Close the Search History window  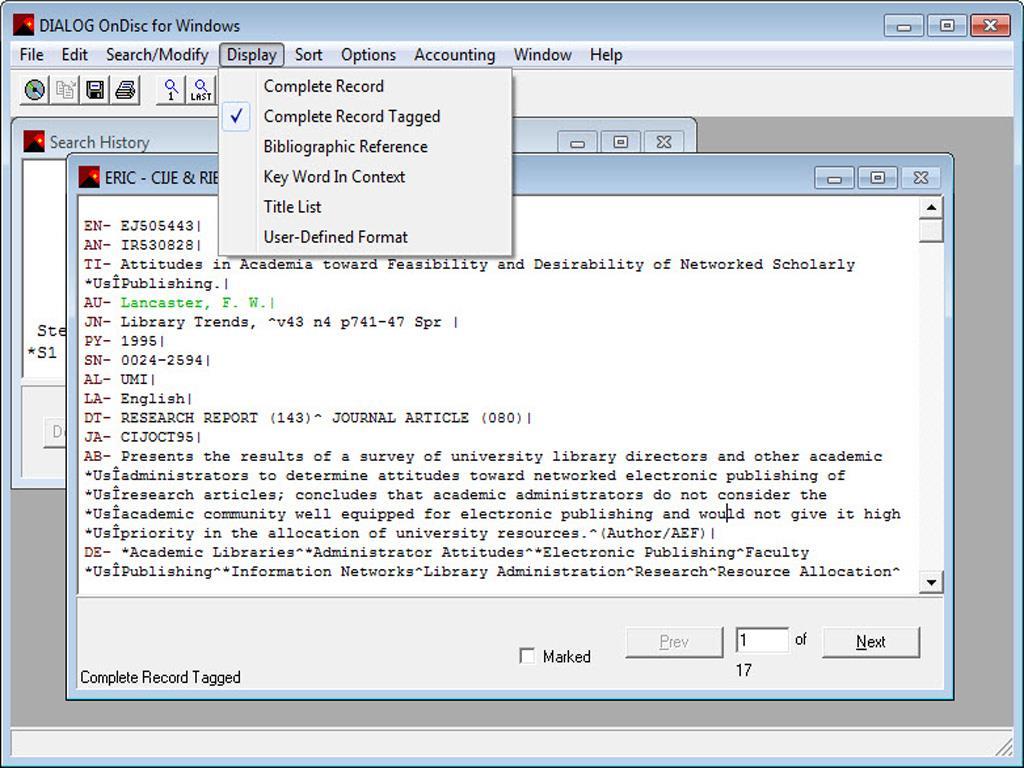click(664, 142)
